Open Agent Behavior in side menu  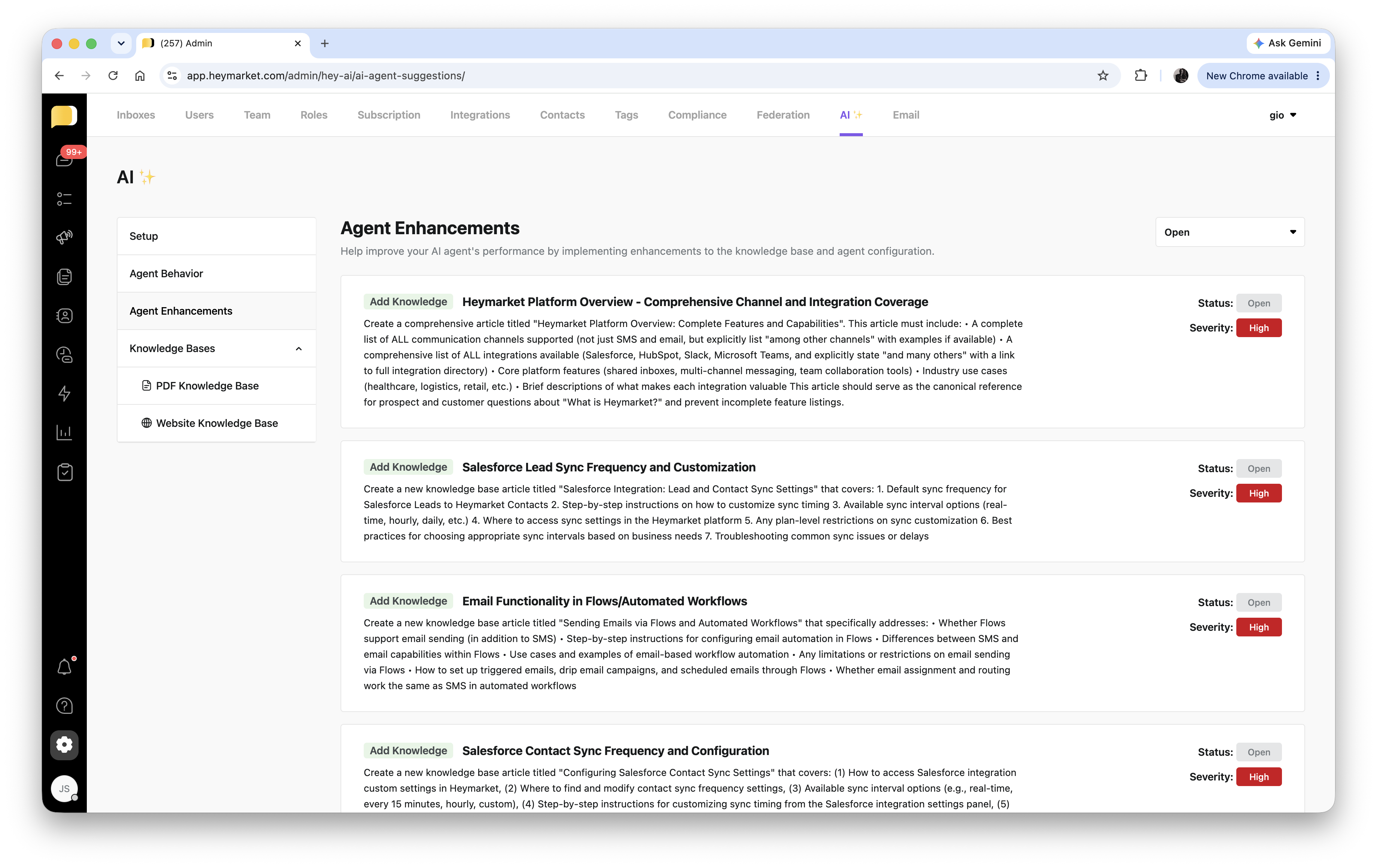(x=167, y=273)
